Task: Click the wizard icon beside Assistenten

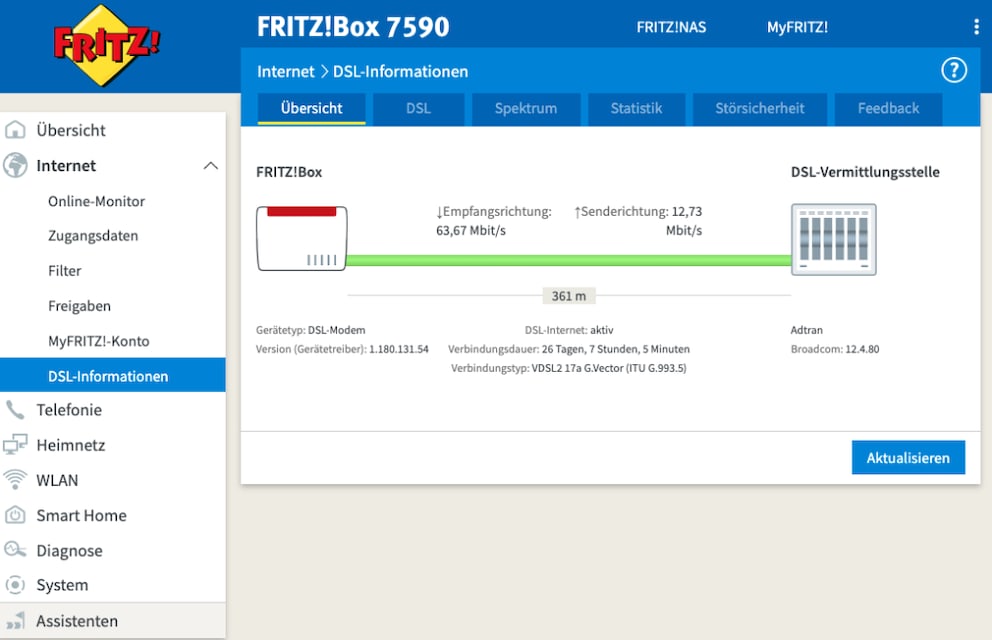Action: point(15,621)
